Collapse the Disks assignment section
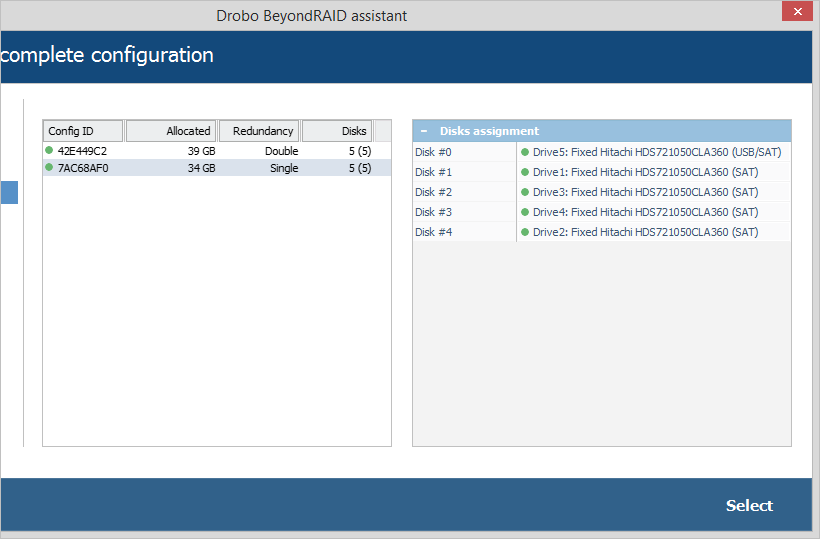820x539 pixels. pyautogui.click(x=424, y=131)
